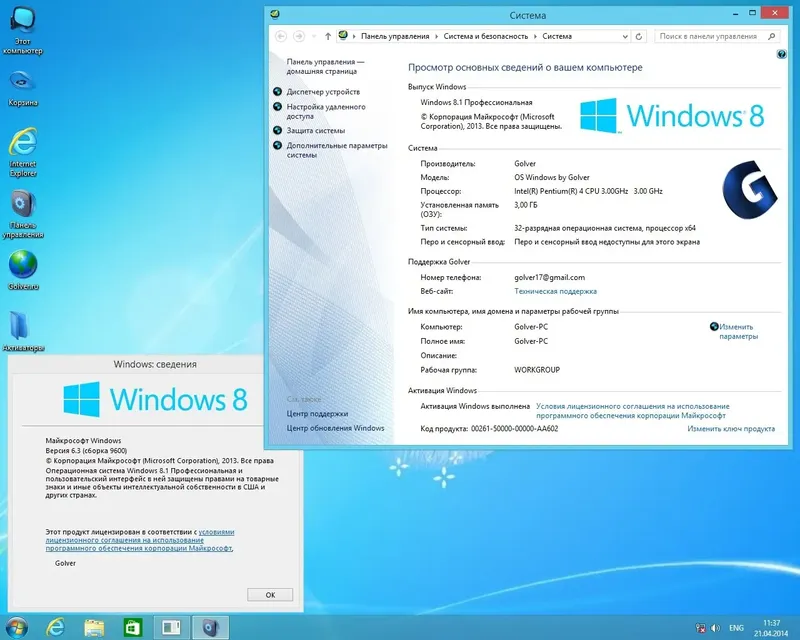800x640 pixels.
Task: Click the Start button
Action: click(17, 625)
